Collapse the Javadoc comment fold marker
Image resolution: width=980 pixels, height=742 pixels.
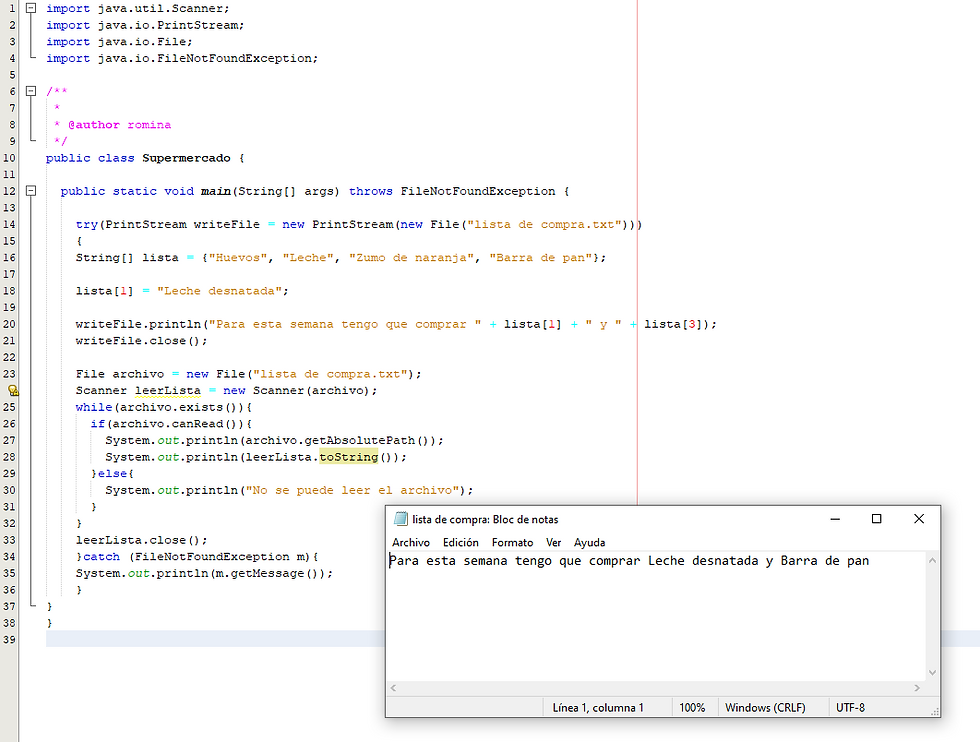coord(31,91)
